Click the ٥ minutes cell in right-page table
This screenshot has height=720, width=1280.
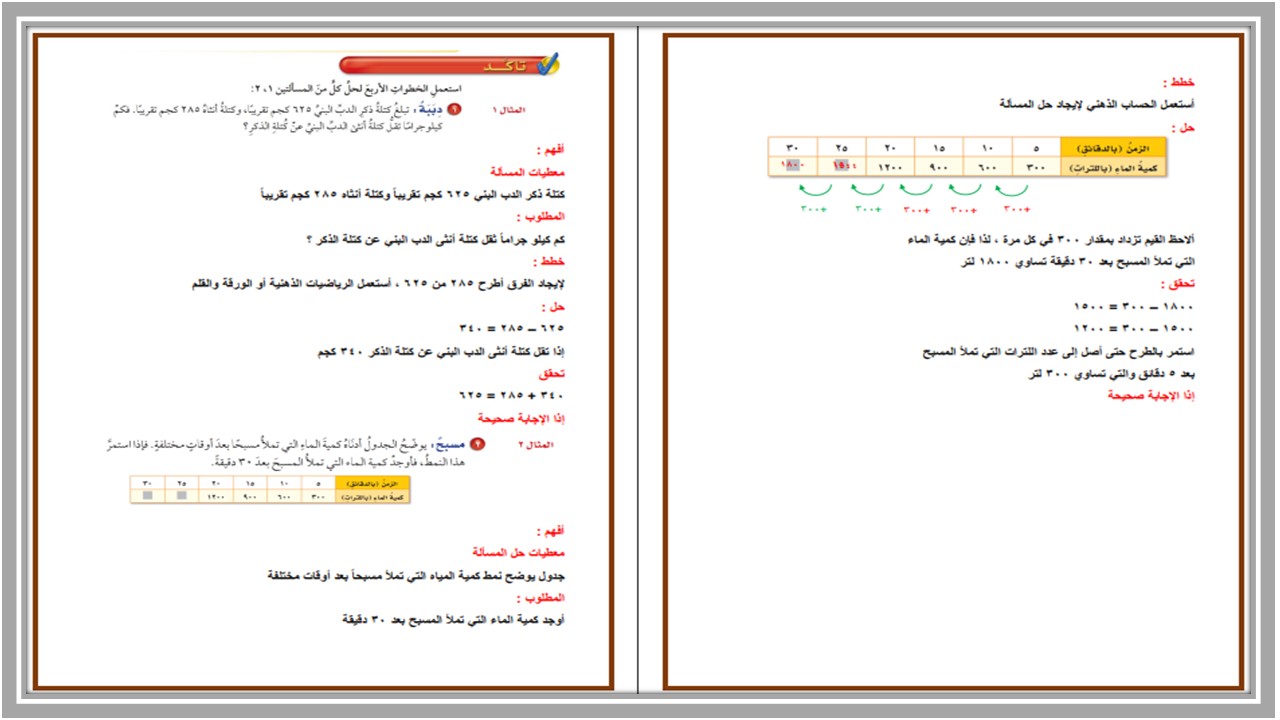(1038, 148)
